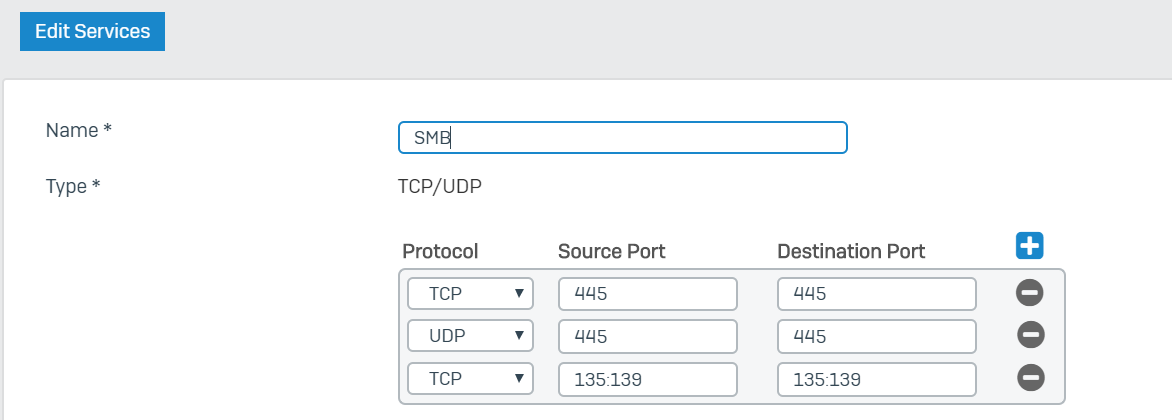Select destination port 135:139 field

[877, 379]
